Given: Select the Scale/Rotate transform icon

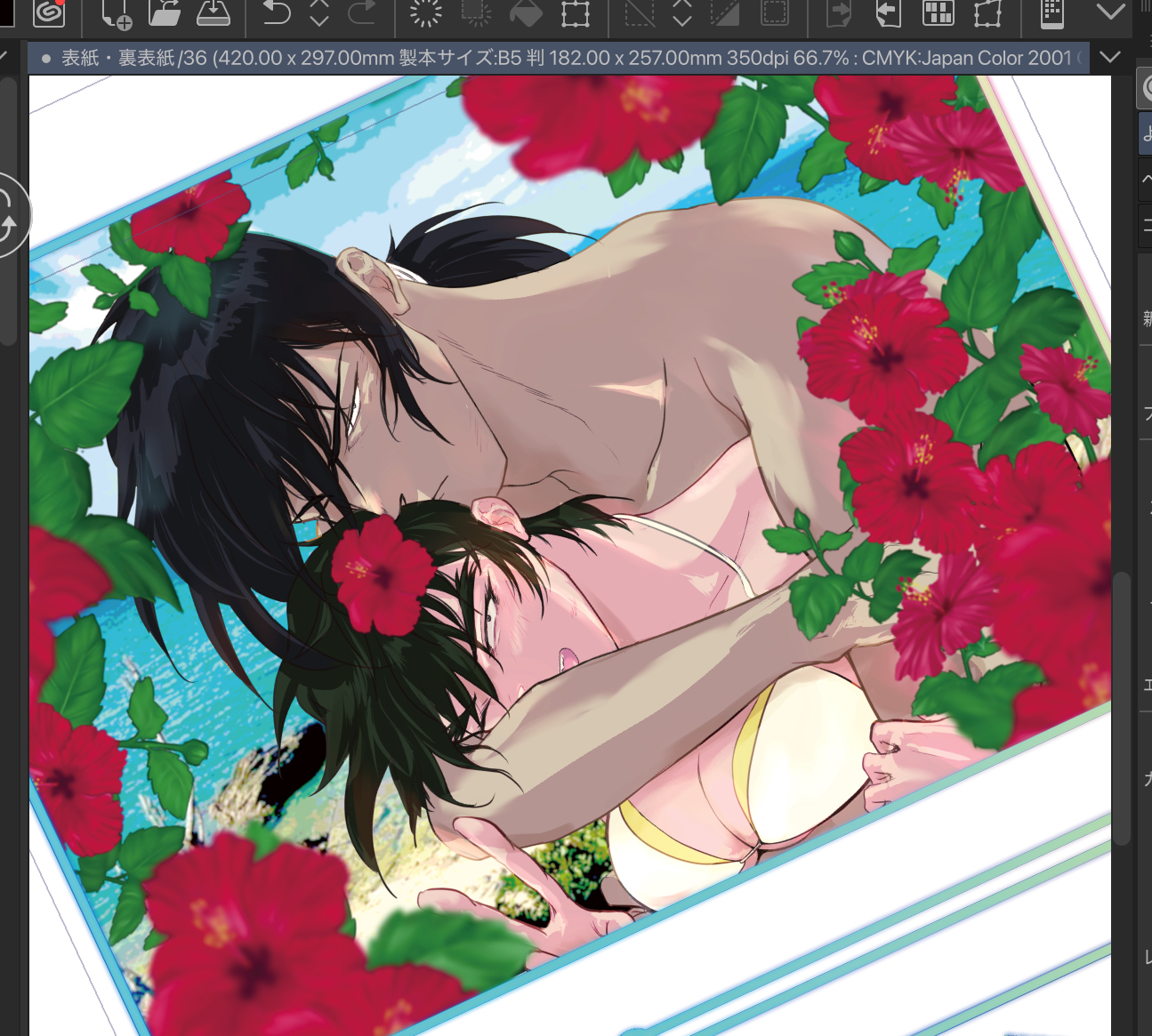Looking at the screenshot, I should pos(576,12).
